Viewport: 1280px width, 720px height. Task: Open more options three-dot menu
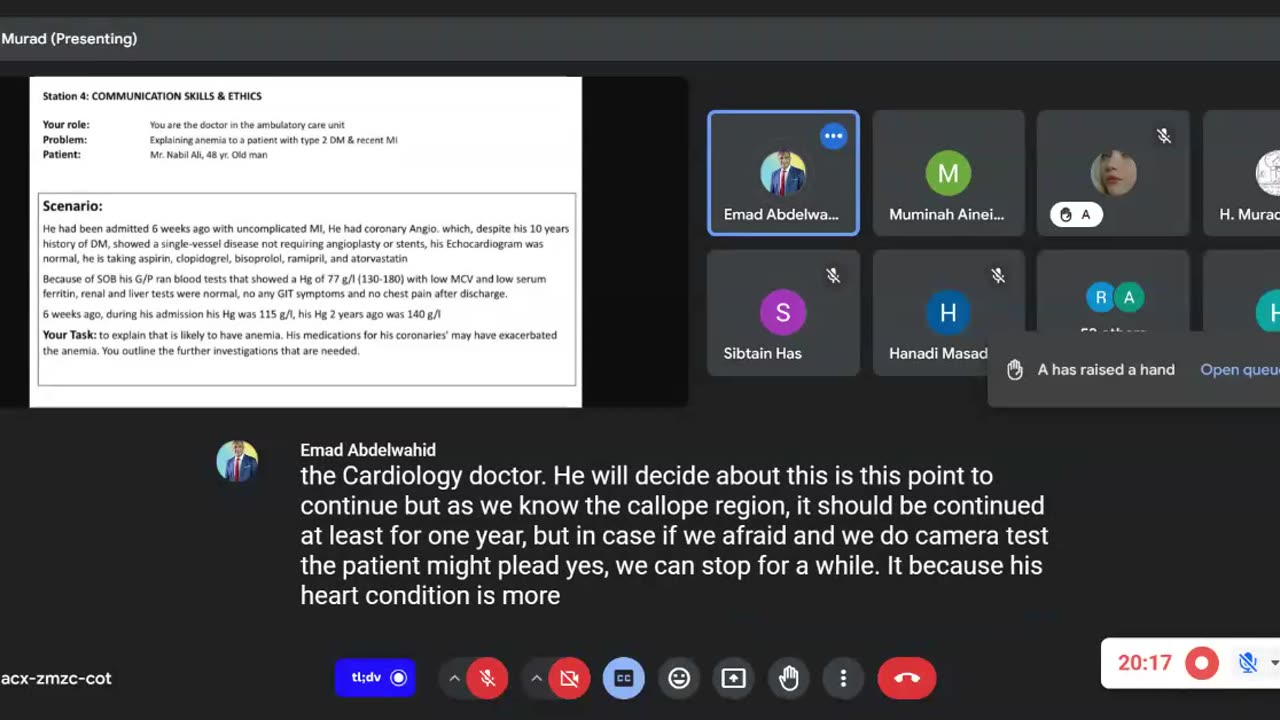(843, 678)
